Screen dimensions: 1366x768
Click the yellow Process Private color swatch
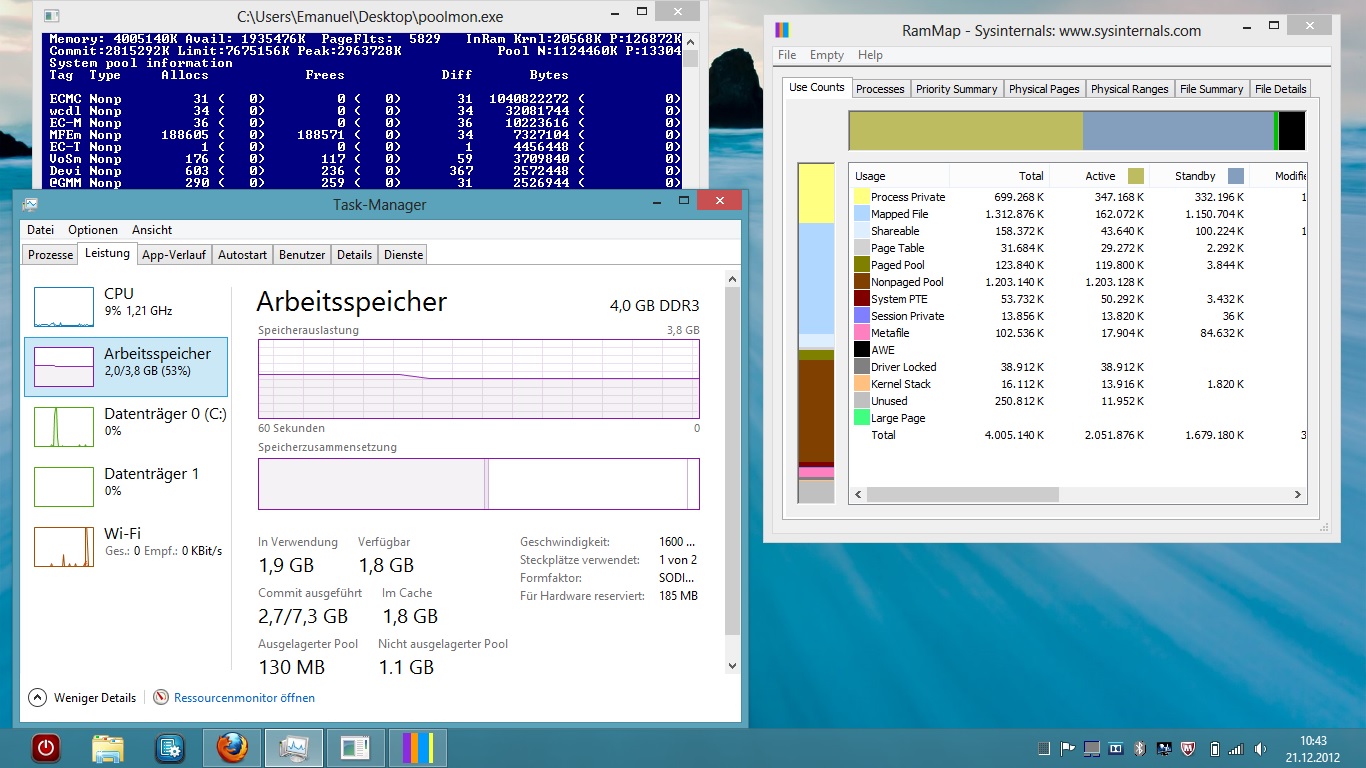point(862,197)
